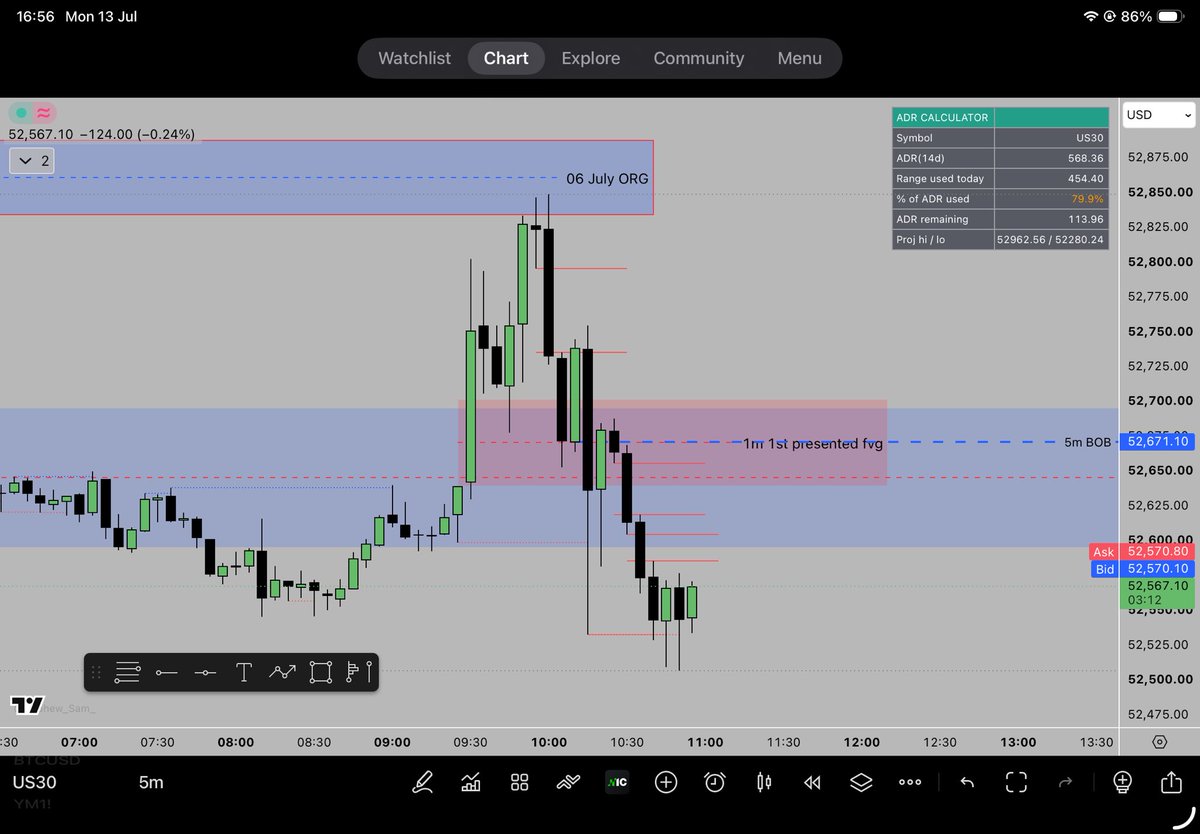Tap the share export icon
The width and height of the screenshot is (1200, 834).
tap(1171, 782)
